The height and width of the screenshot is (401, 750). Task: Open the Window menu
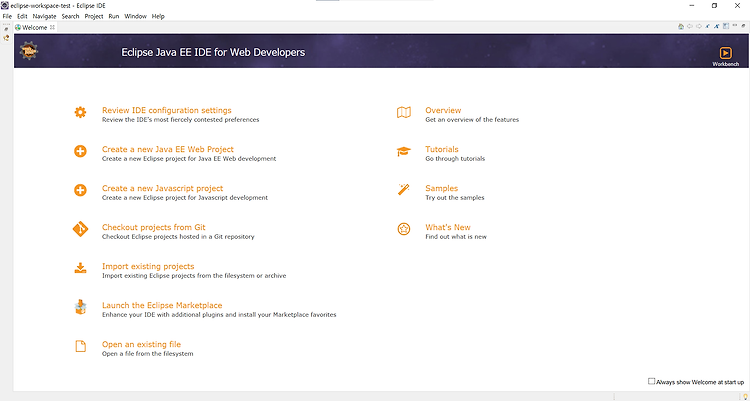click(135, 16)
